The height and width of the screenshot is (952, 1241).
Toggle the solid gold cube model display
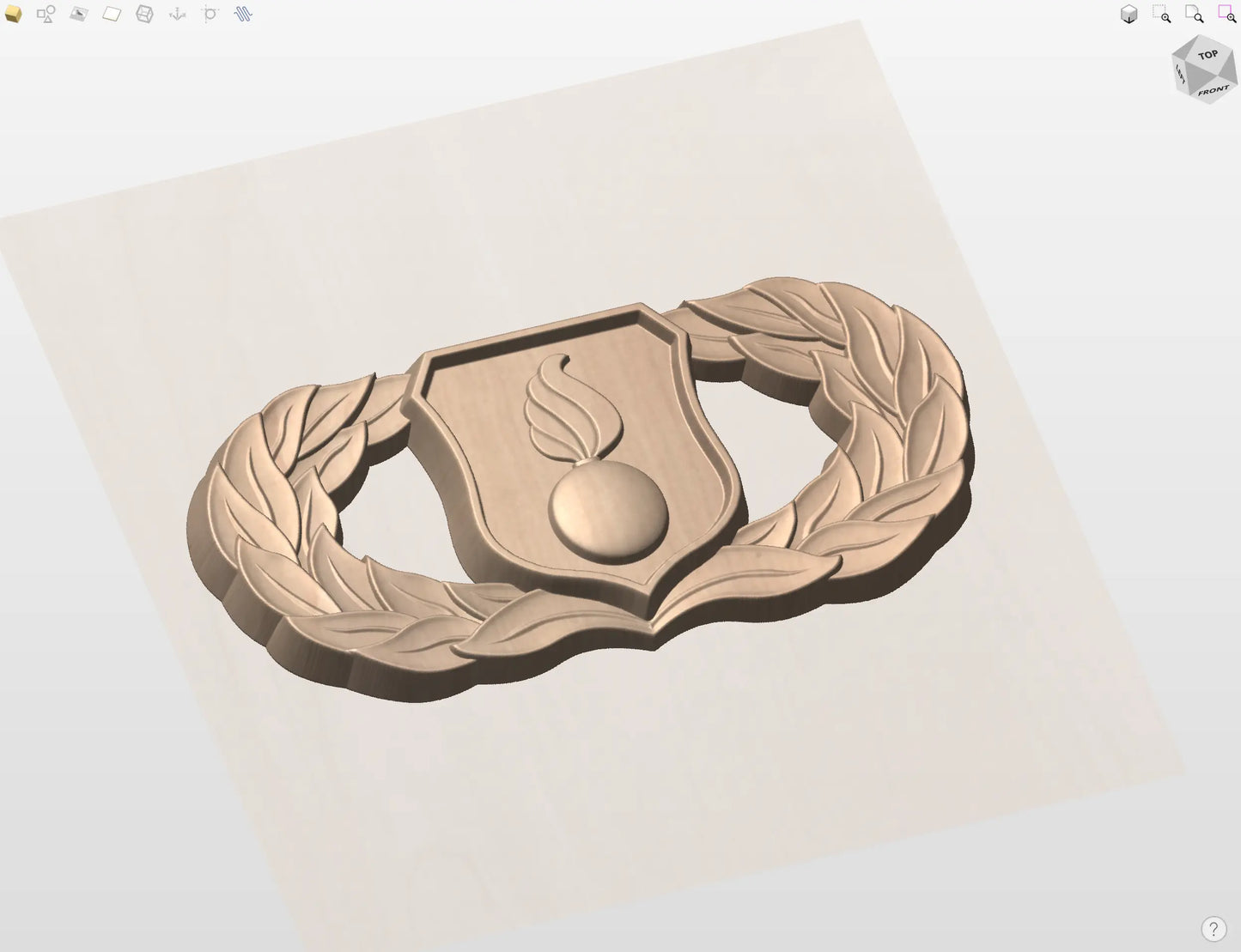pos(13,15)
